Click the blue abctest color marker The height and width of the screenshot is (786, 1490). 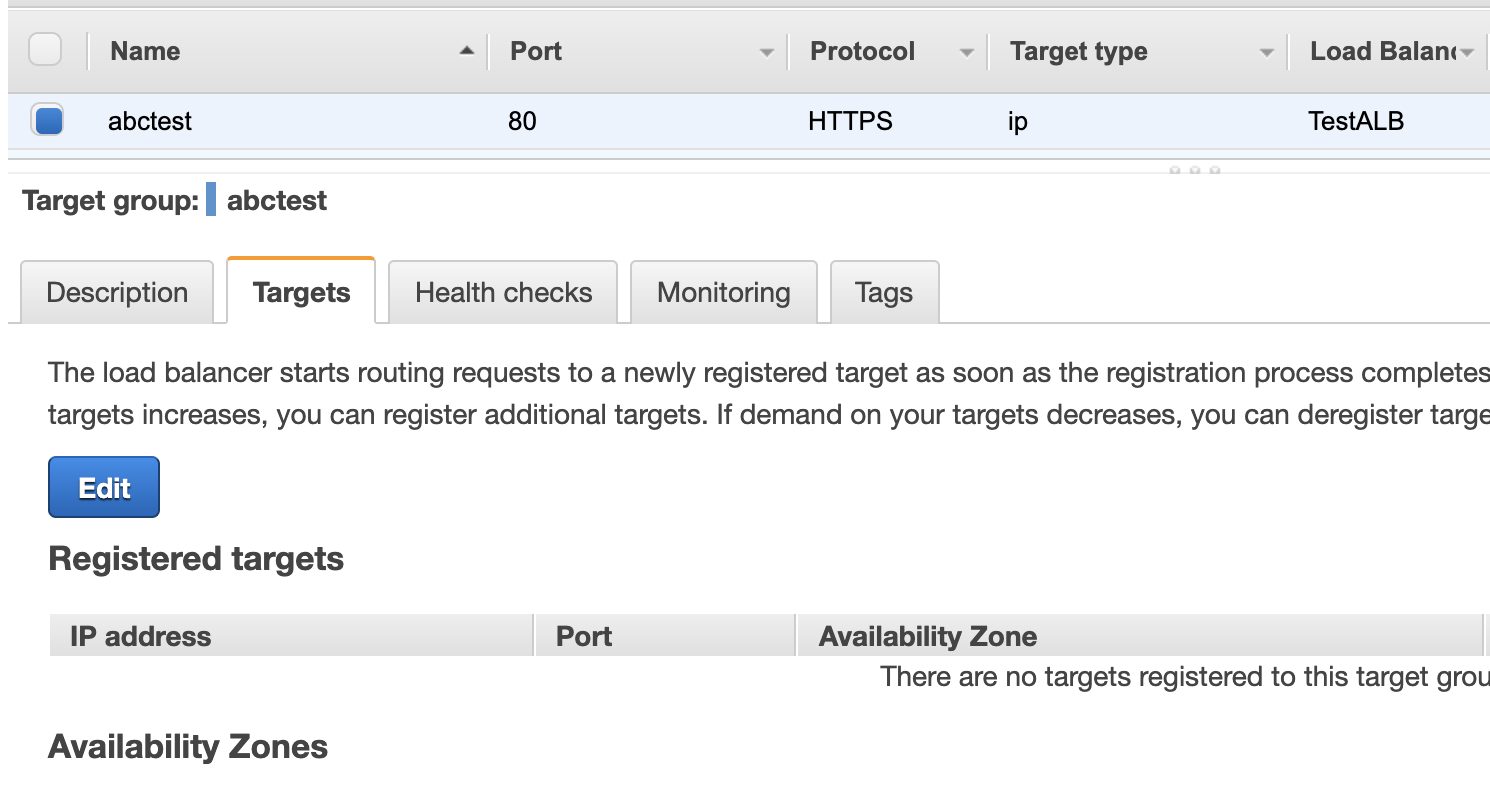point(211,200)
